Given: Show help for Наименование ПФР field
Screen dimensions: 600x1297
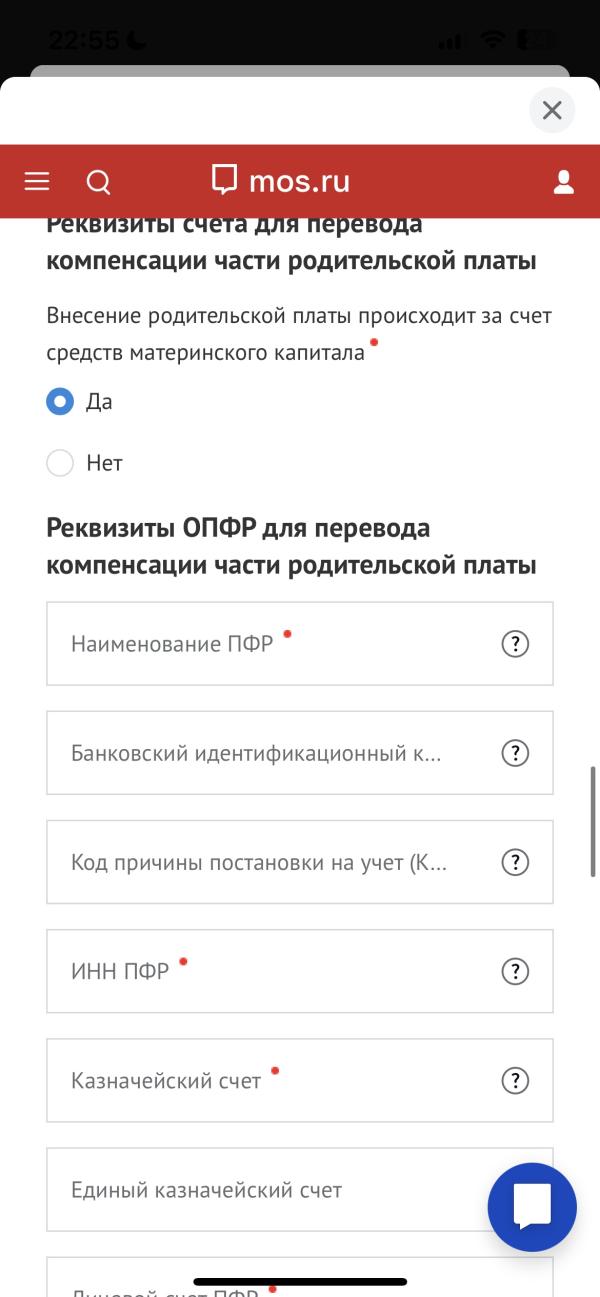Looking at the screenshot, I should (514, 644).
